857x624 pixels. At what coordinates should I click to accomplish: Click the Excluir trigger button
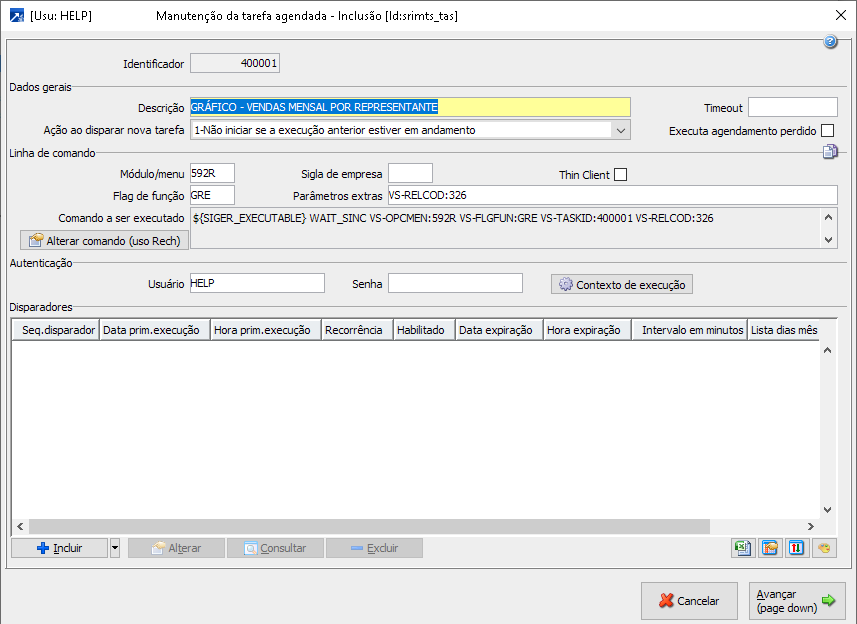(x=374, y=548)
